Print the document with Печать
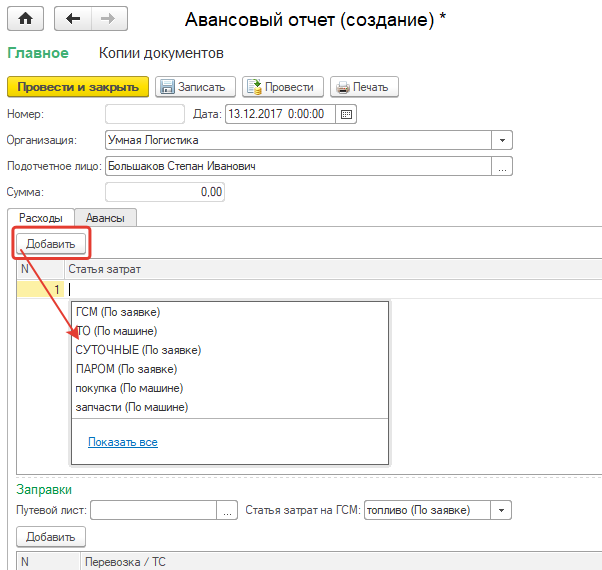The image size is (602, 570). pos(364,87)
